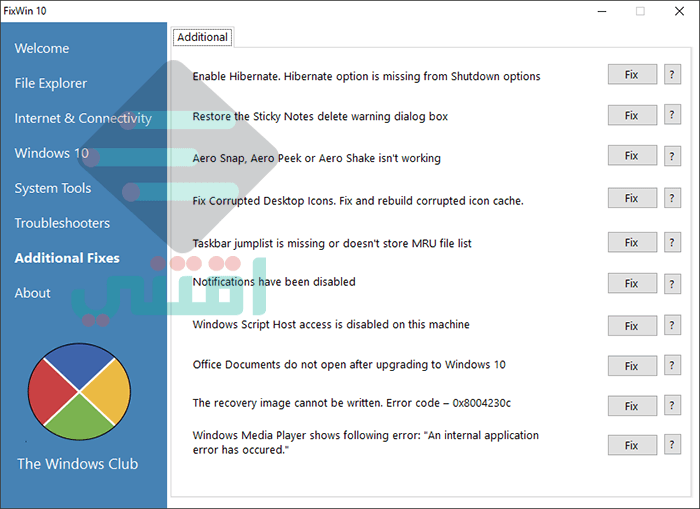Open help for Taskbar jumplist fix
This screenshot has width=700, height=509.
coord(672,242)
